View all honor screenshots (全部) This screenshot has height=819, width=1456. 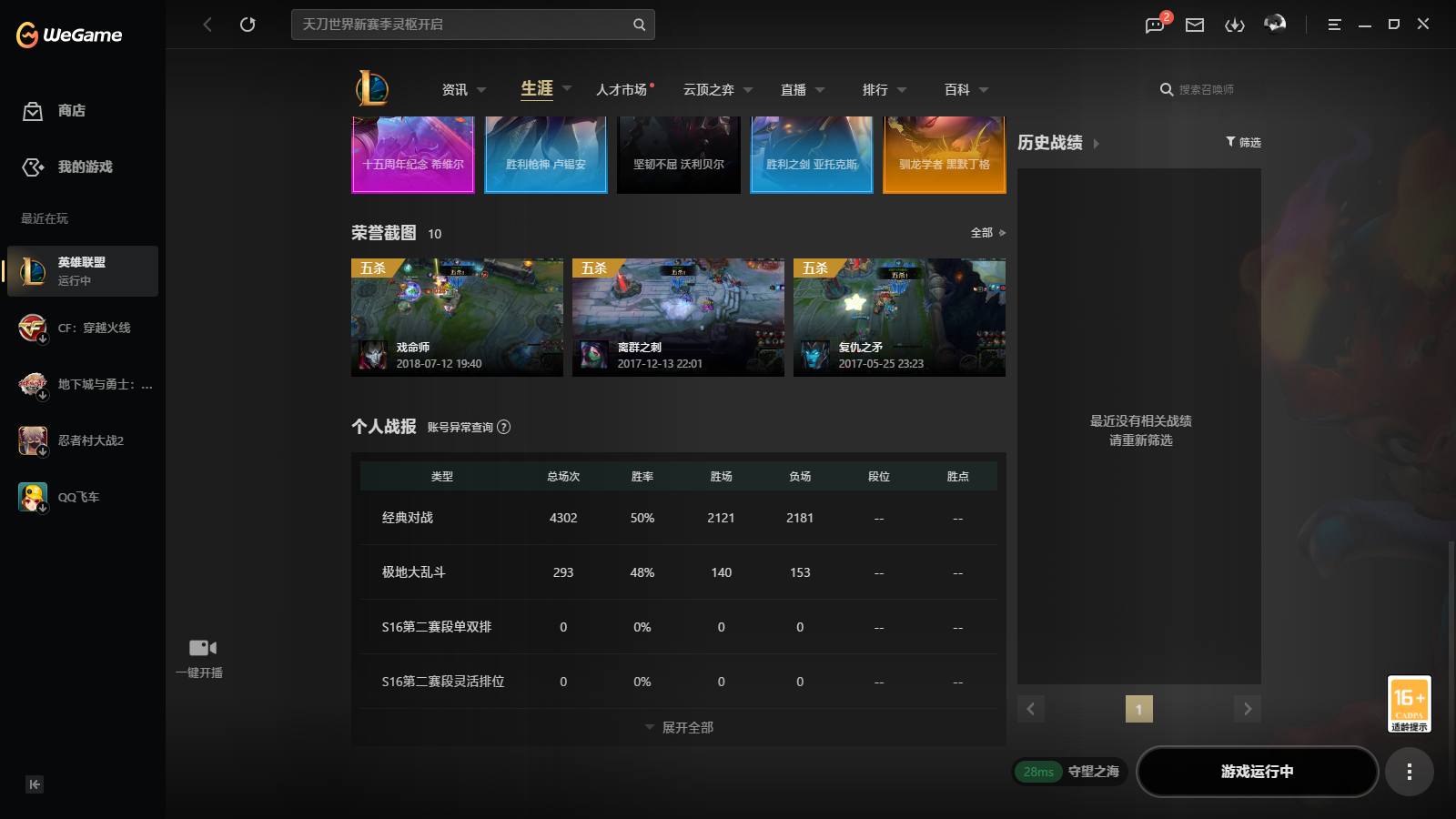[x=988, y=233]
